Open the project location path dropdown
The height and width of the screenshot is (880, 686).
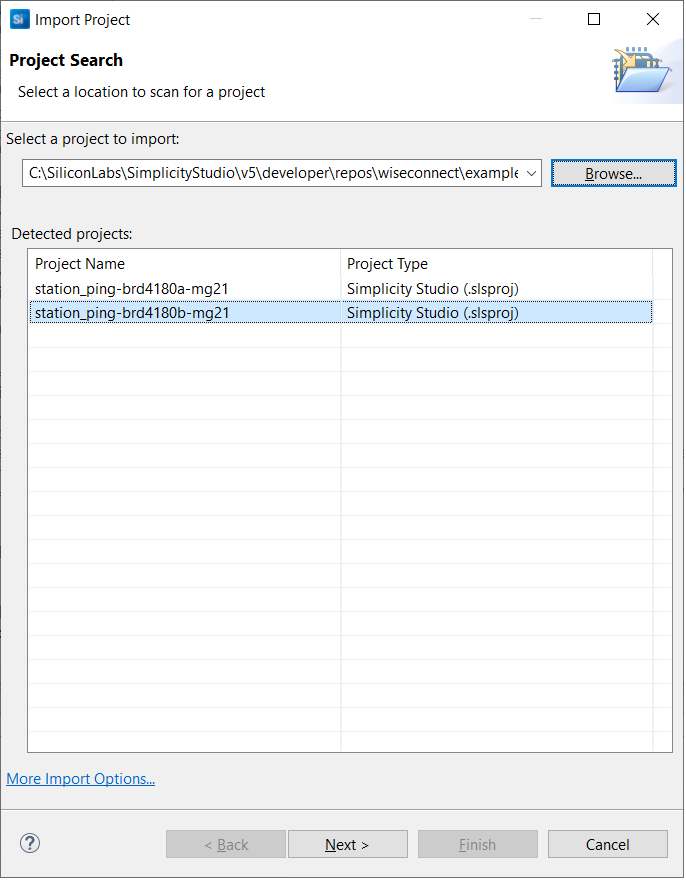(x=530, y=172)
